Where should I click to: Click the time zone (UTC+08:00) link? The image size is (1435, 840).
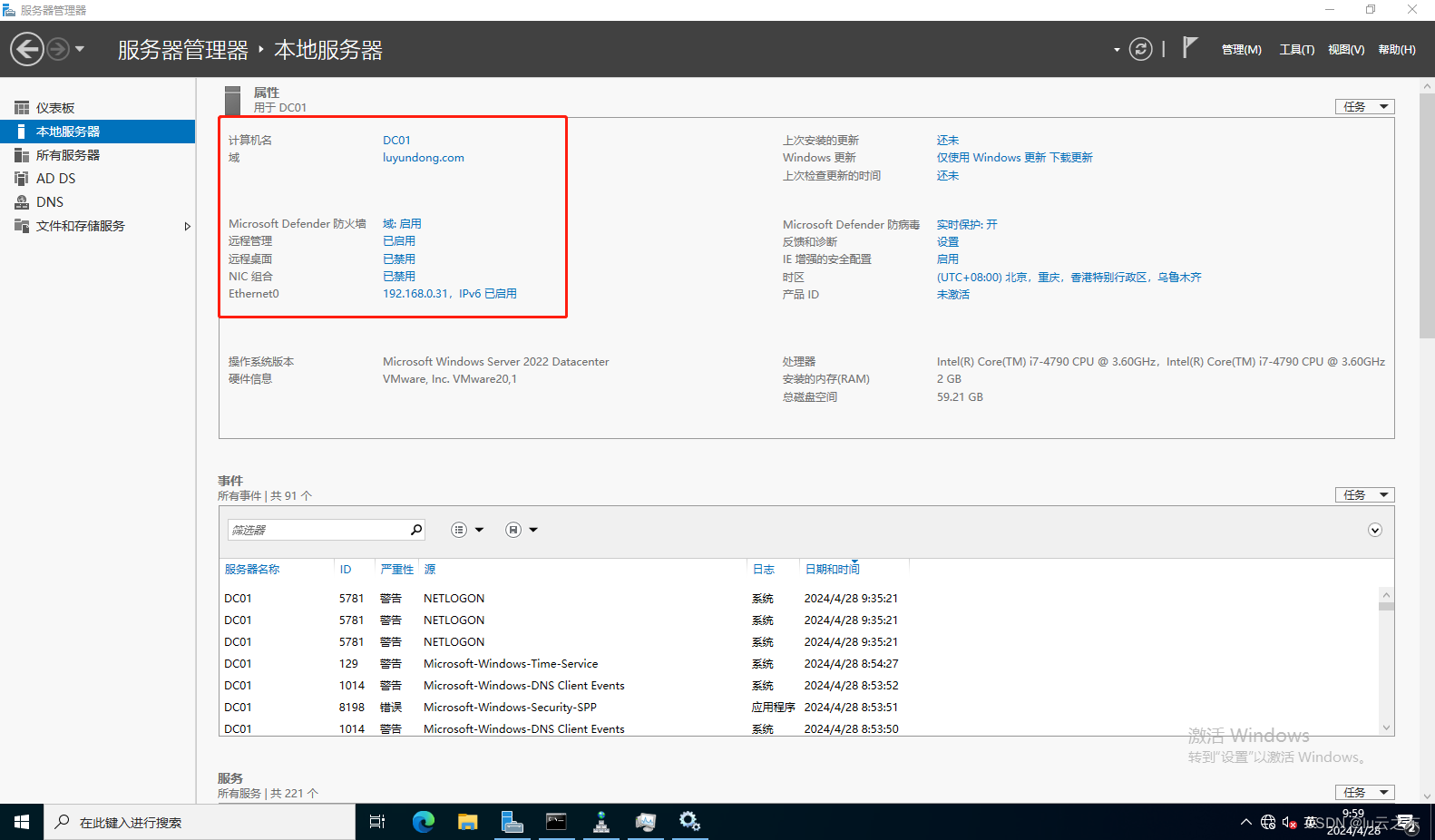coord(1069,278)
